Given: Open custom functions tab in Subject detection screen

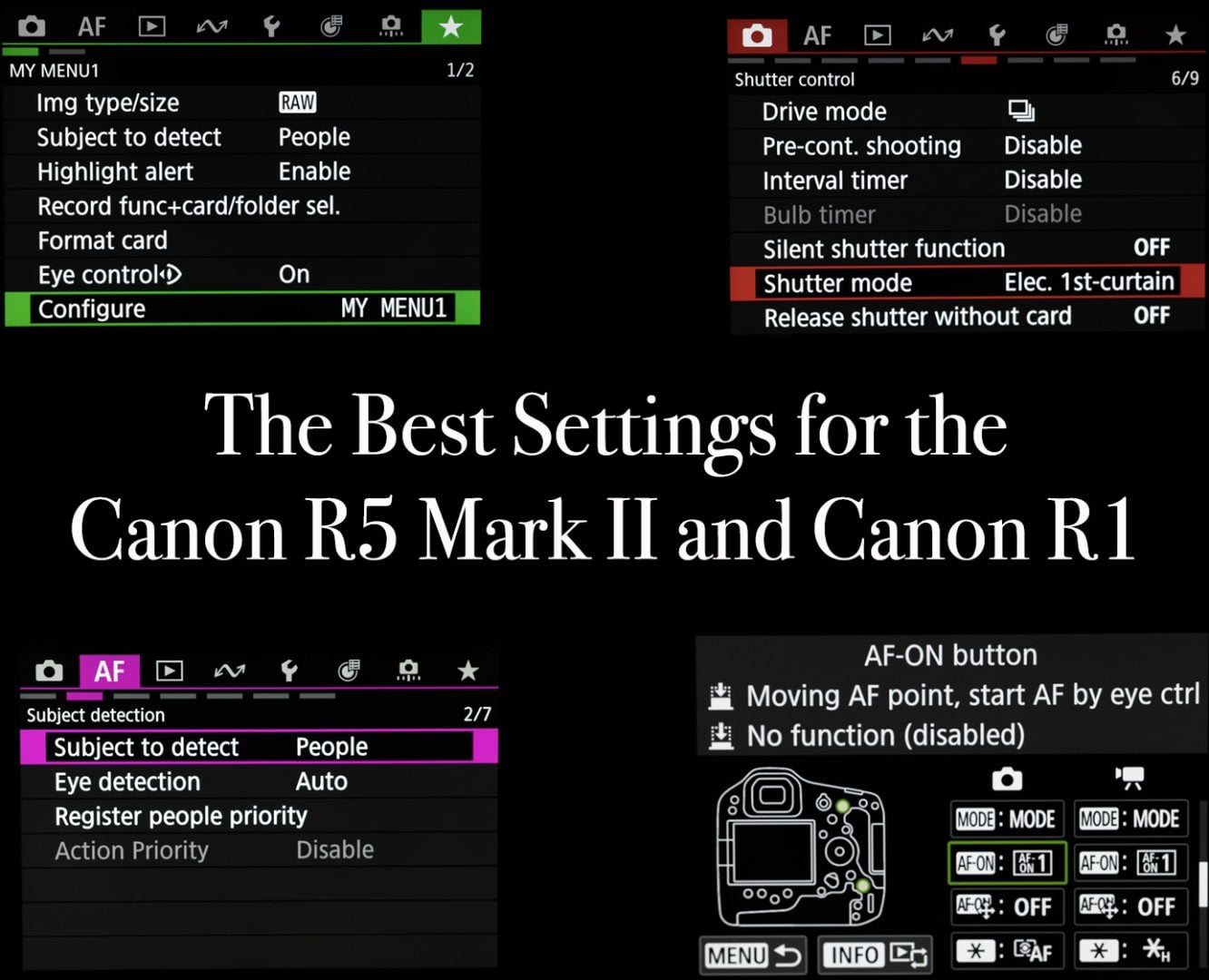Looking at the screenshot, I should coord(349,671).
